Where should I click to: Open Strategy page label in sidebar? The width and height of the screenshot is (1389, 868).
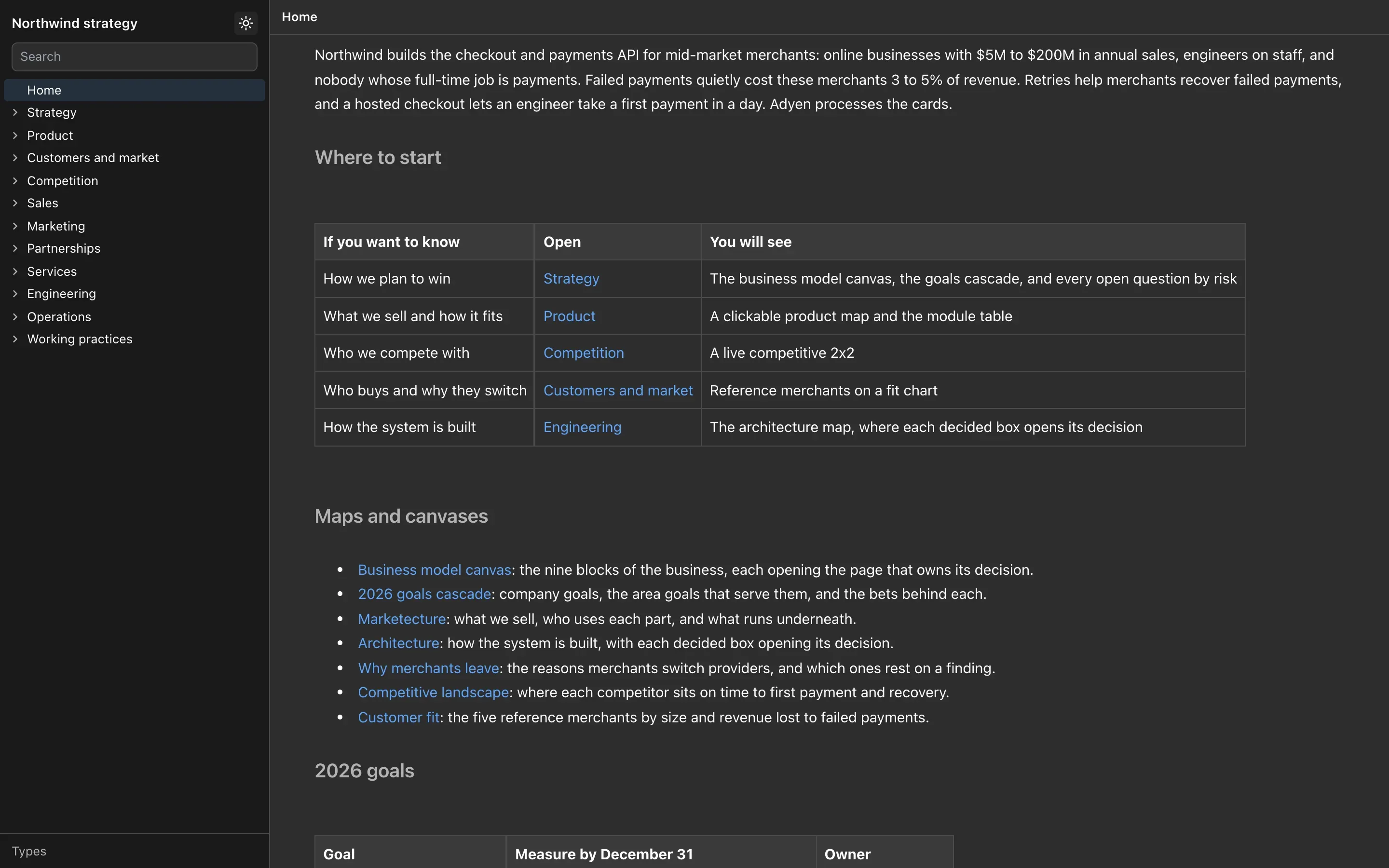coord(52,112)
